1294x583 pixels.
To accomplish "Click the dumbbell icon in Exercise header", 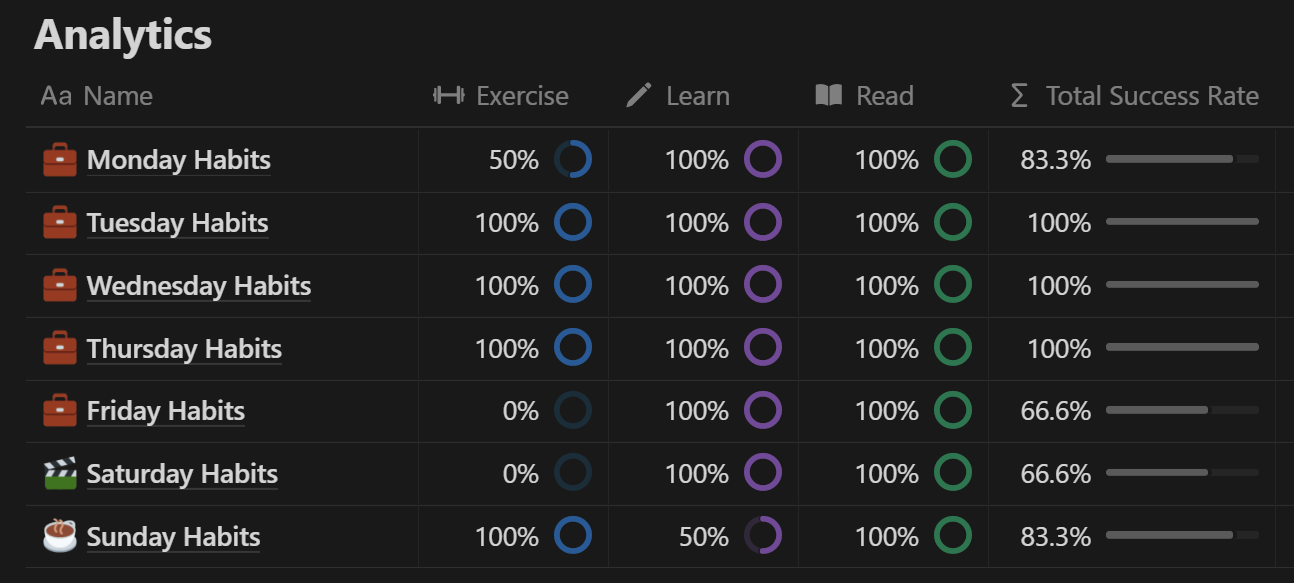I will pos(449,96).
